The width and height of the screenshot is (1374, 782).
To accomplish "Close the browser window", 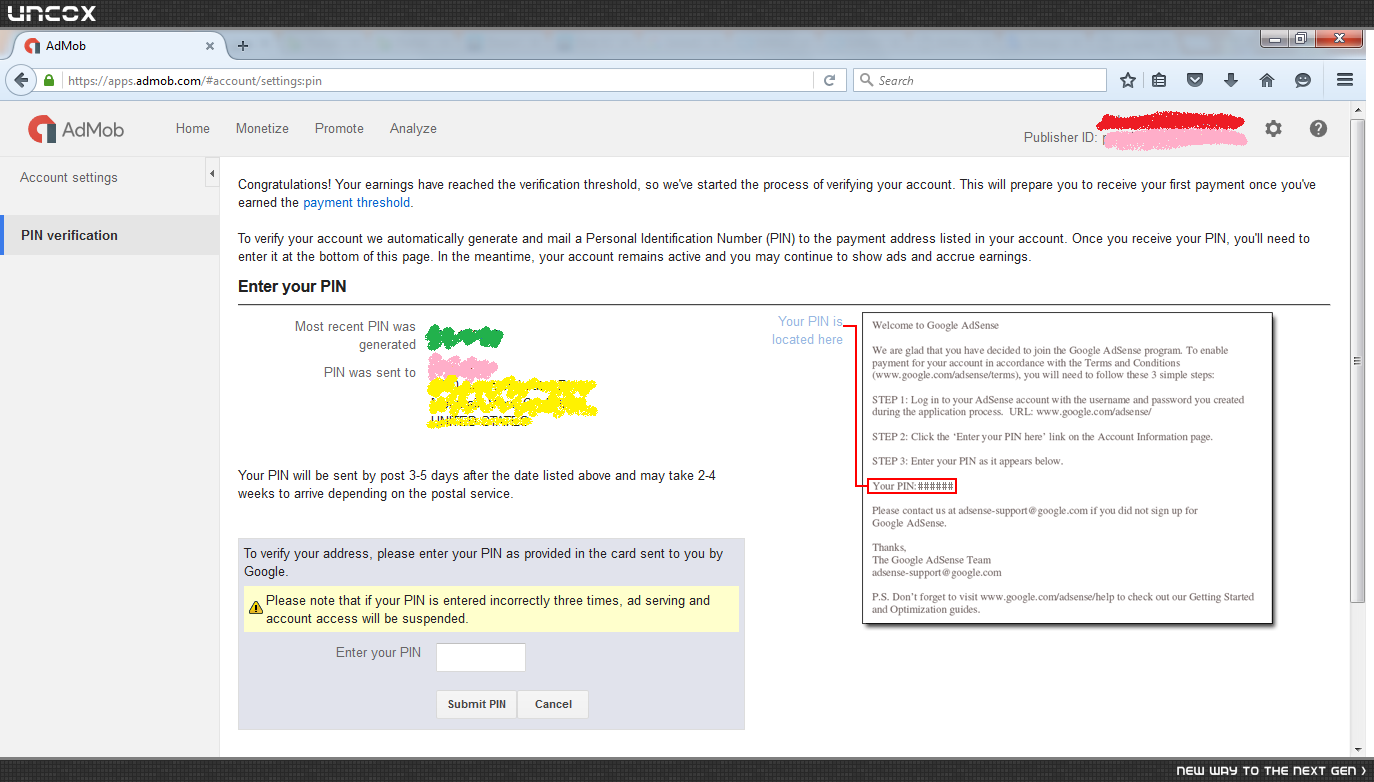I will click(1337, 39).
